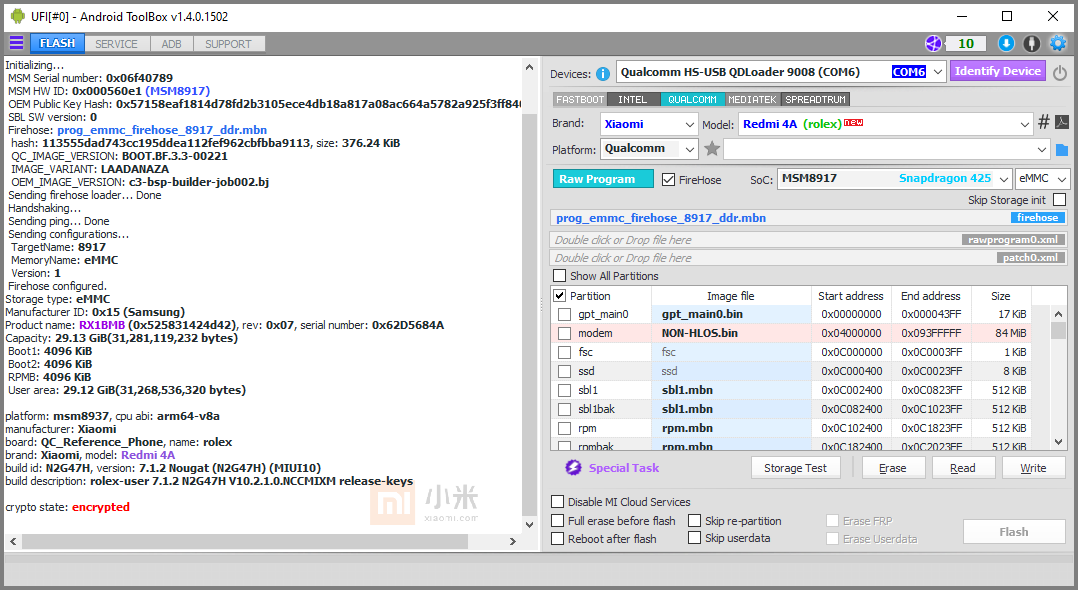Click the gpt_main0.bin image file cell

coord(732,314)
